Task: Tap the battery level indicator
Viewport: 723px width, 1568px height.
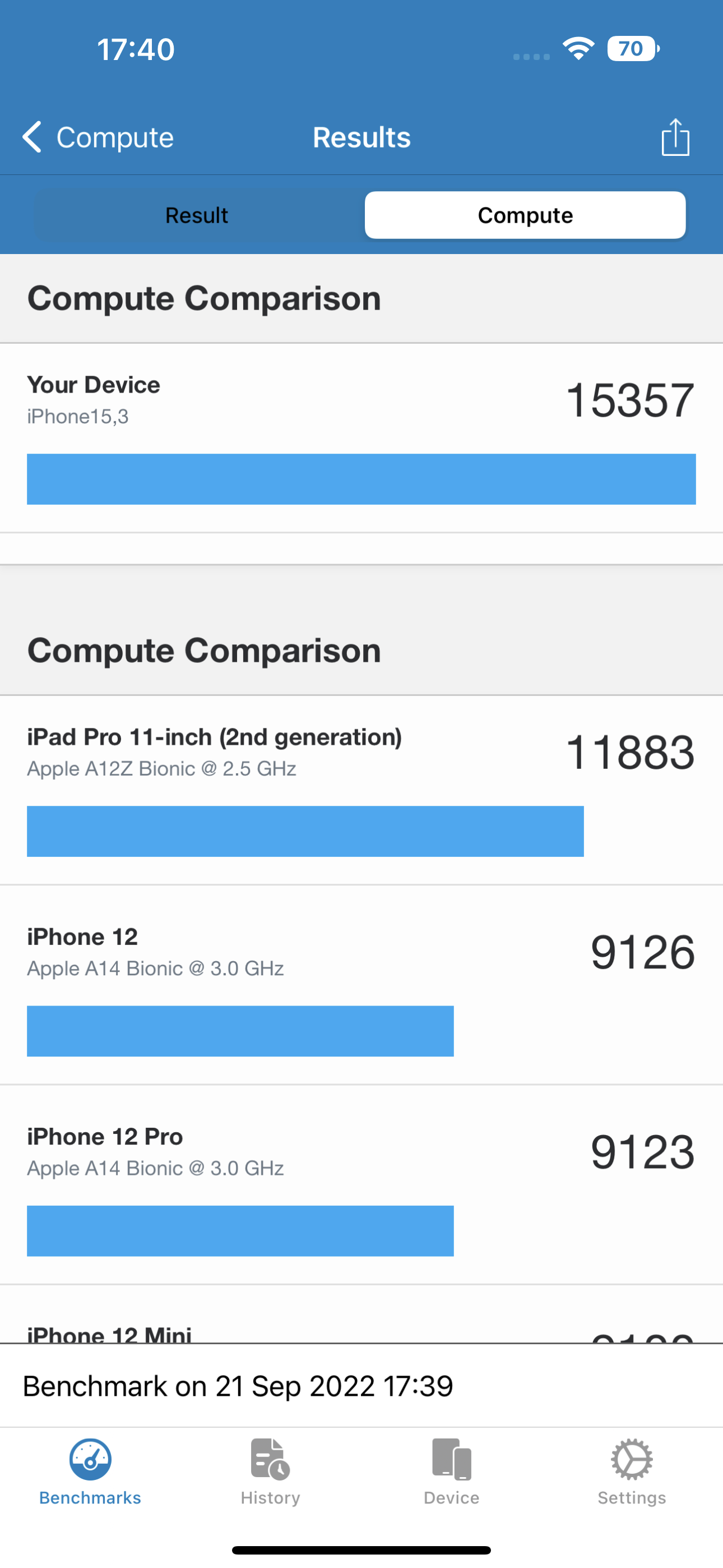Action: tap(632, 49)
